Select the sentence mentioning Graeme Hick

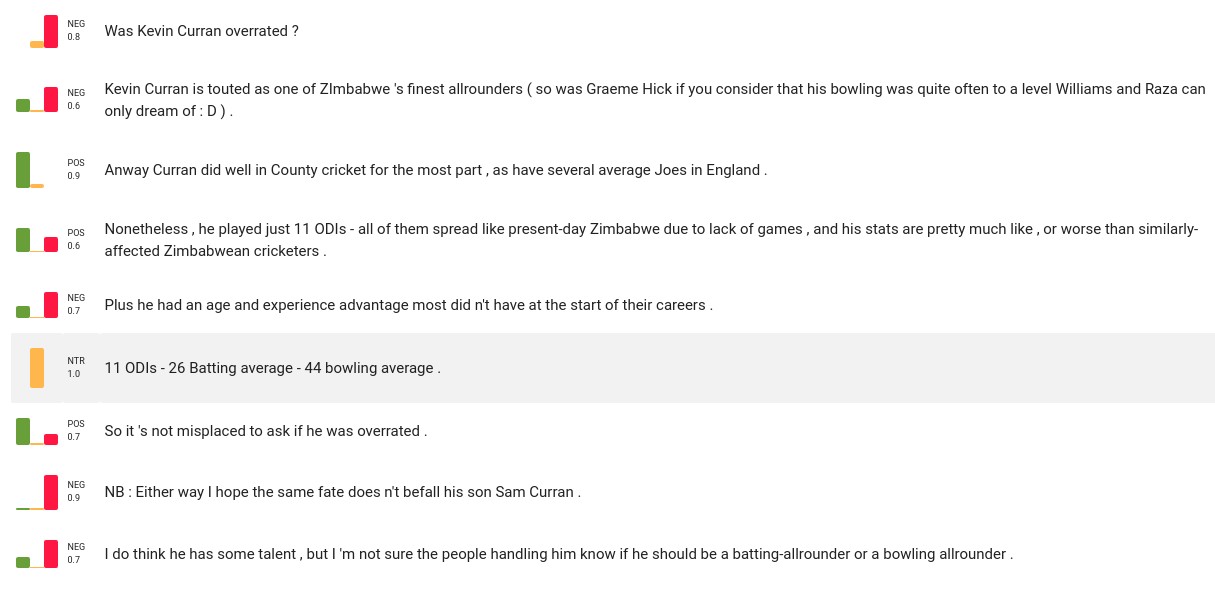point(654,100)
